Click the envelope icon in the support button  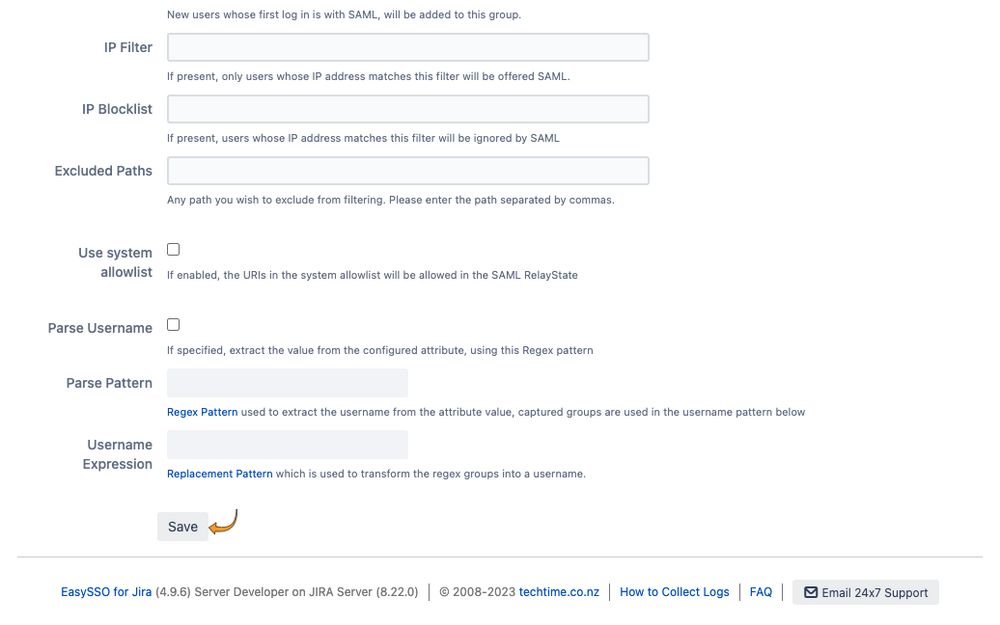(x=811, y=592)
